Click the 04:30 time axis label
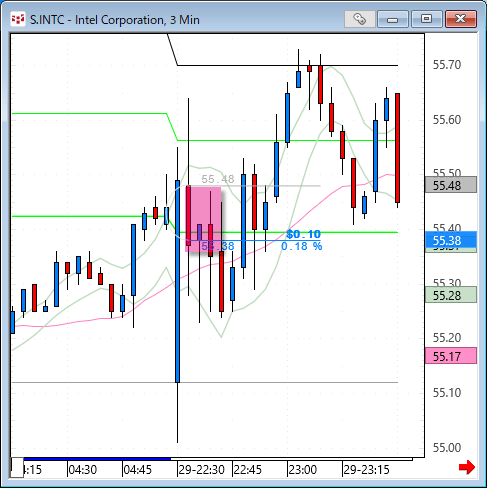Image resolution: width=487 pixels, height=488 pixels. point(83,470)
